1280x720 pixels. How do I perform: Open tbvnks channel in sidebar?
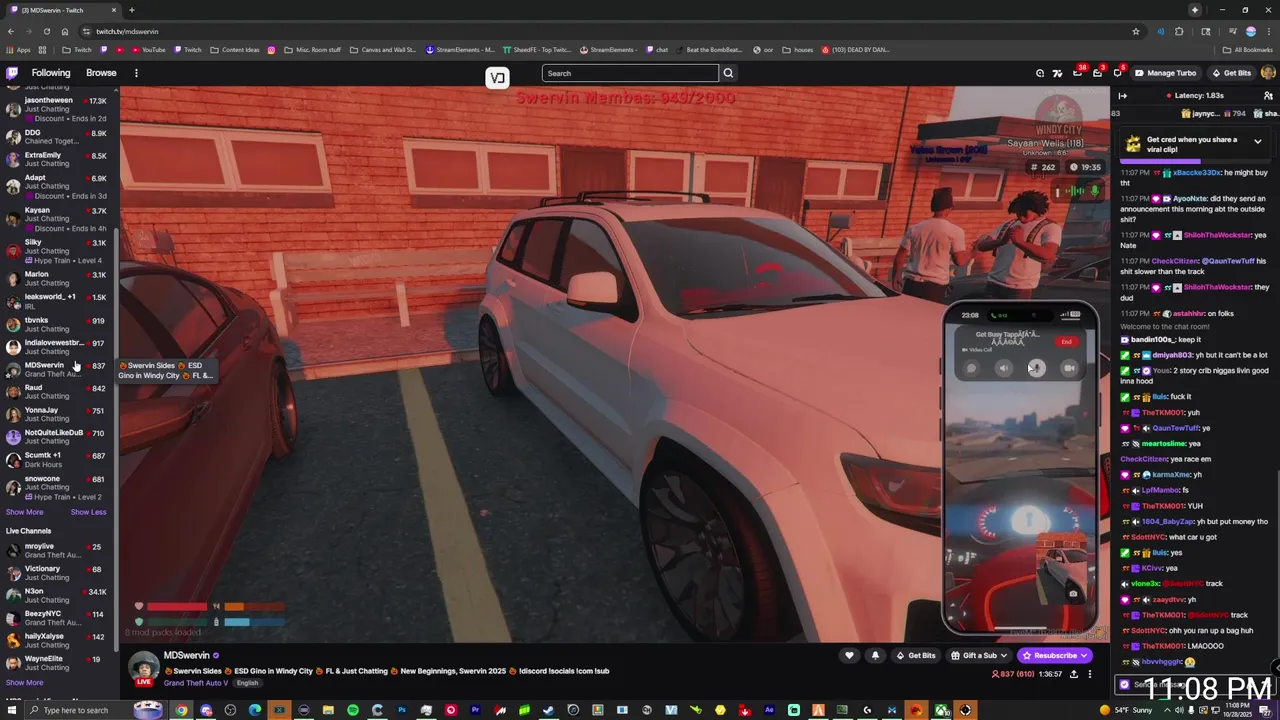[x=58, y=324]
